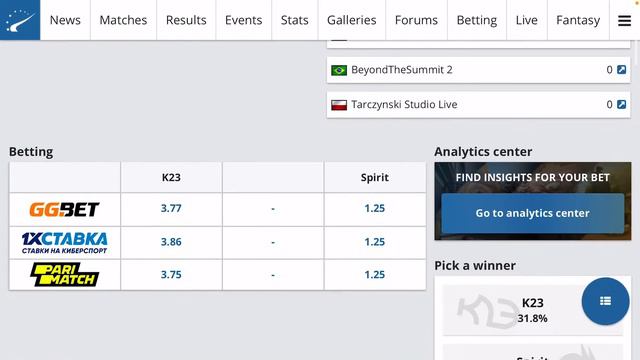
Task: Pick K23 as the winner
Action: (533, 310)
